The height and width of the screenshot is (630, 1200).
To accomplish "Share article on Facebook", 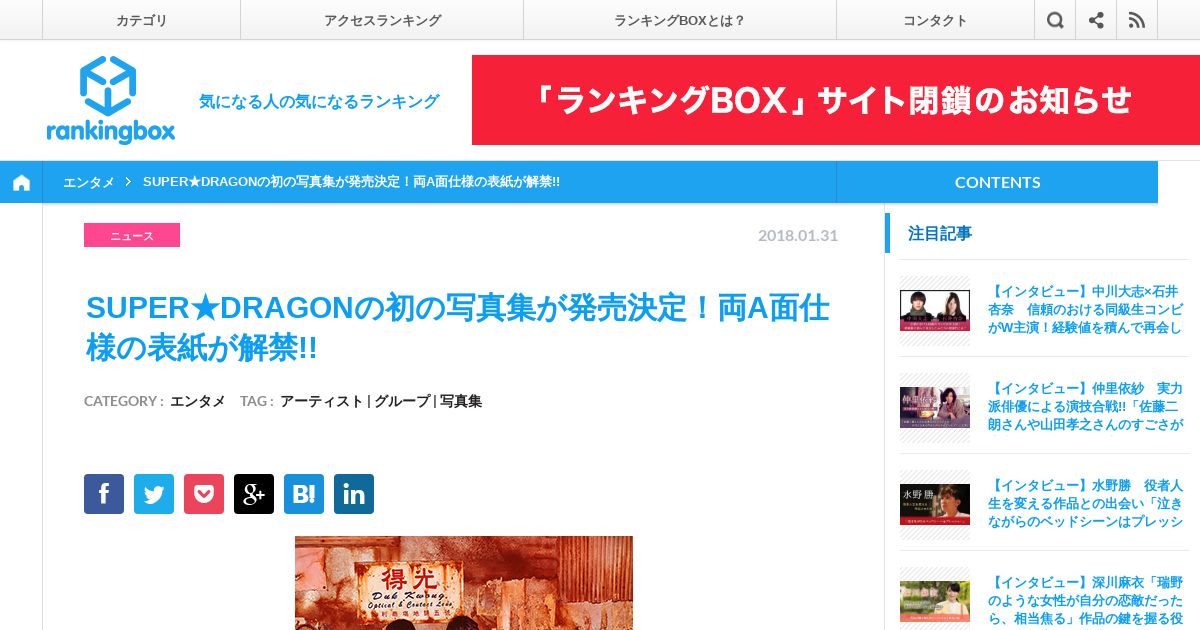I will [x=104, y=494].
